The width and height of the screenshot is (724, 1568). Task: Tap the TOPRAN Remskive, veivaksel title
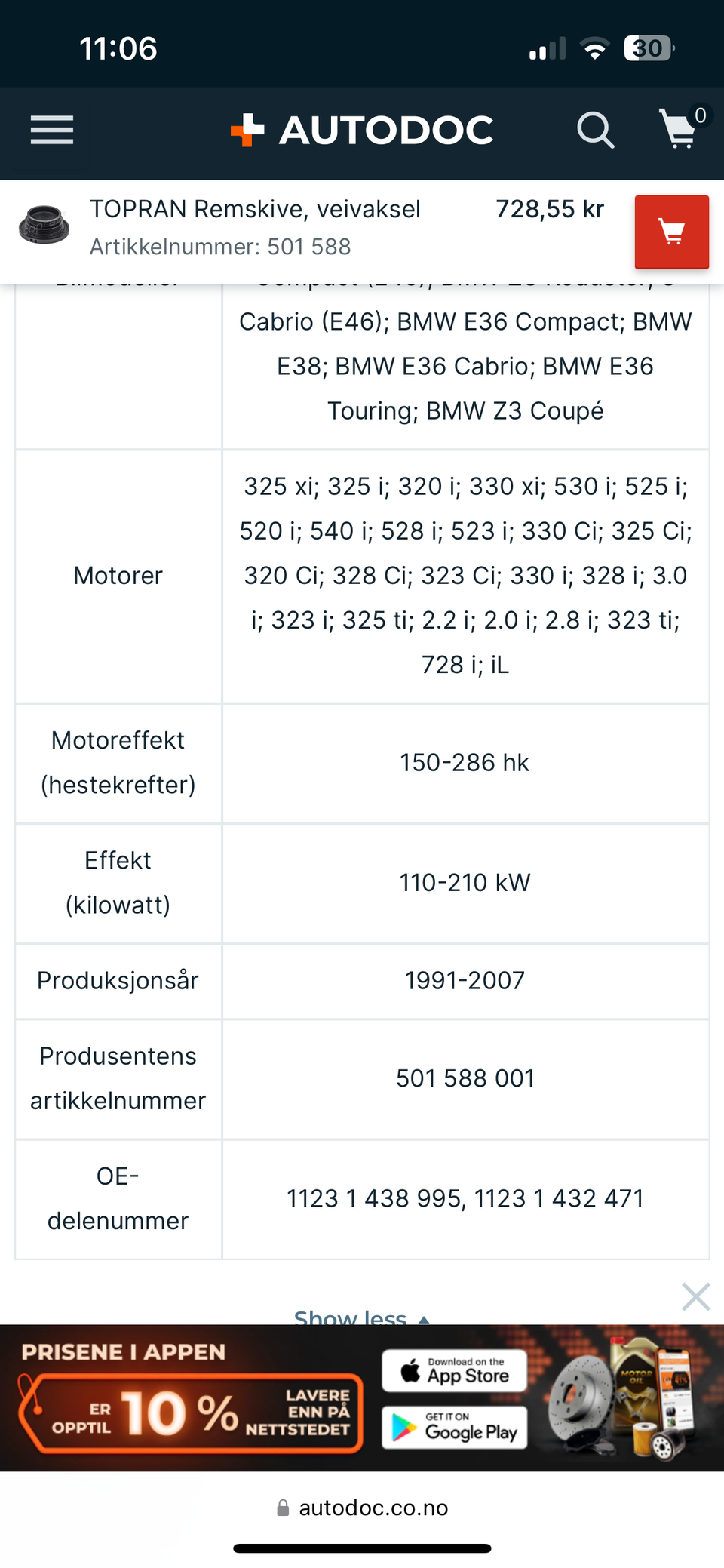[x=255, y=209]
